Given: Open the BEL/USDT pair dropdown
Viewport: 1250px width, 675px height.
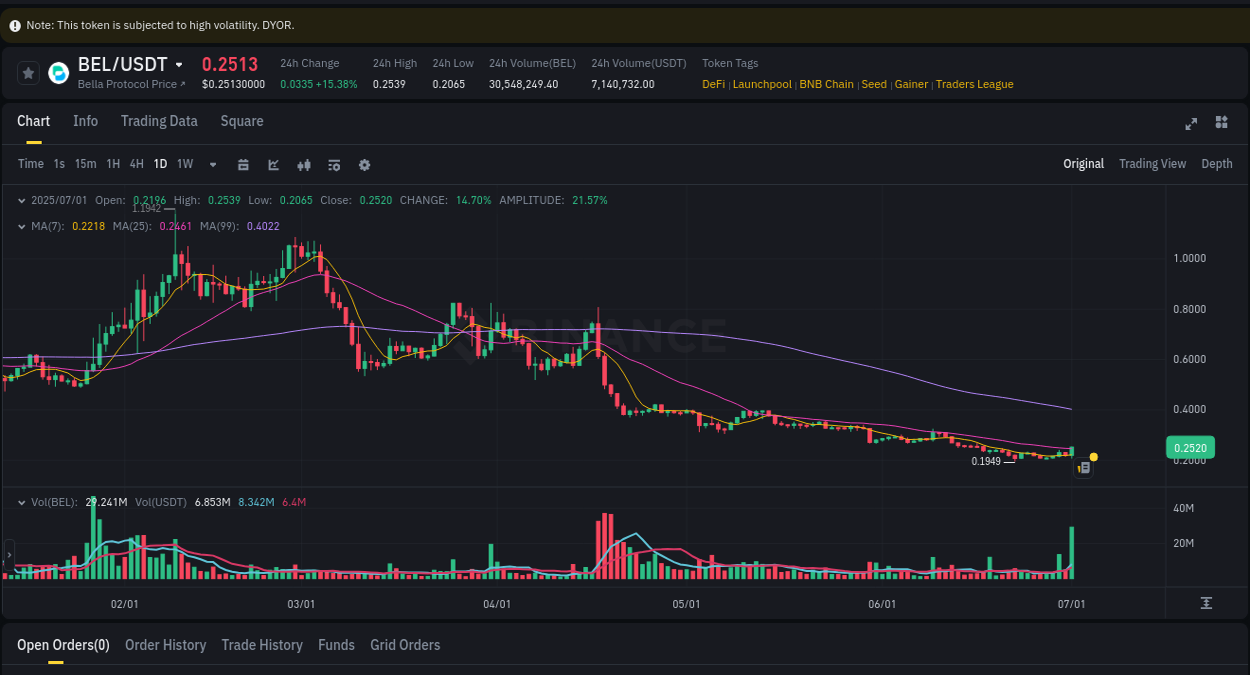Looking at the screenshot, I should click(178, 64).
